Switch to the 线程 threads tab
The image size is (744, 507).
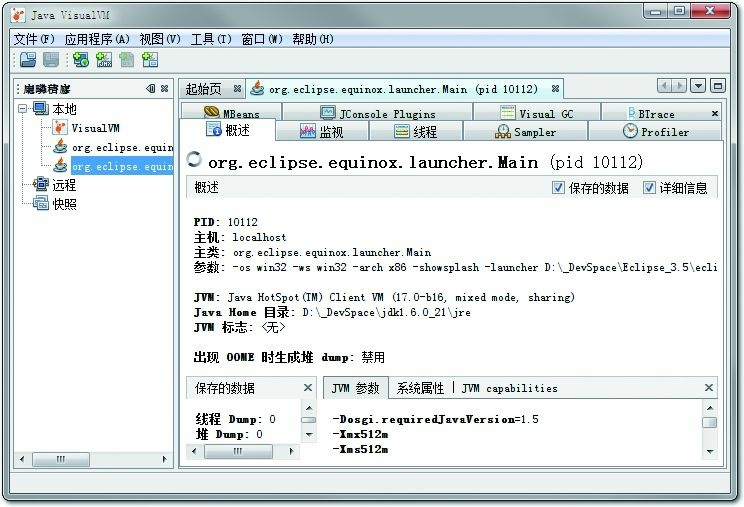[416, 131]
